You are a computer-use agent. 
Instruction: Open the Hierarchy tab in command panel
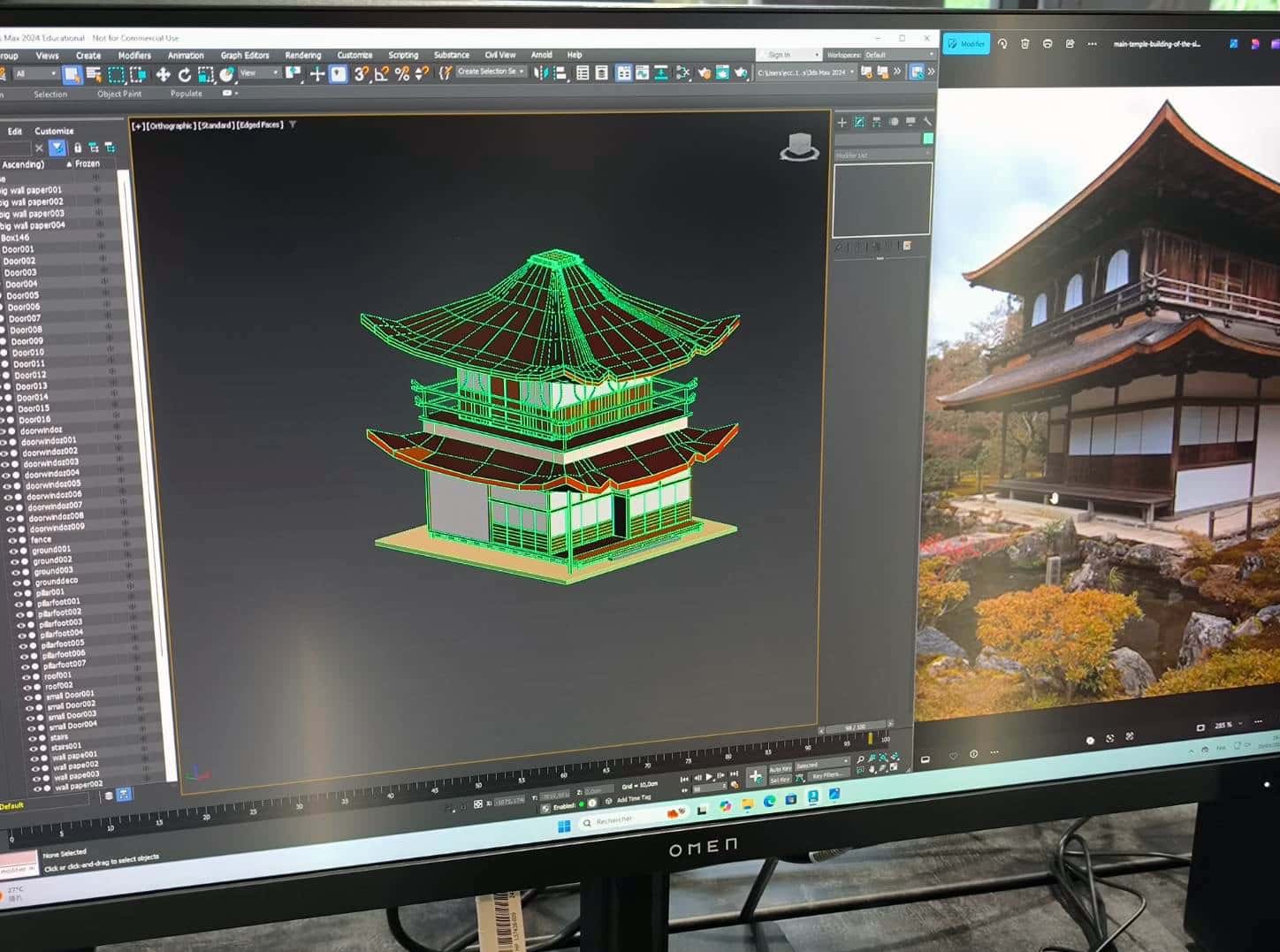pyautogui.click(x=876, y=122)
